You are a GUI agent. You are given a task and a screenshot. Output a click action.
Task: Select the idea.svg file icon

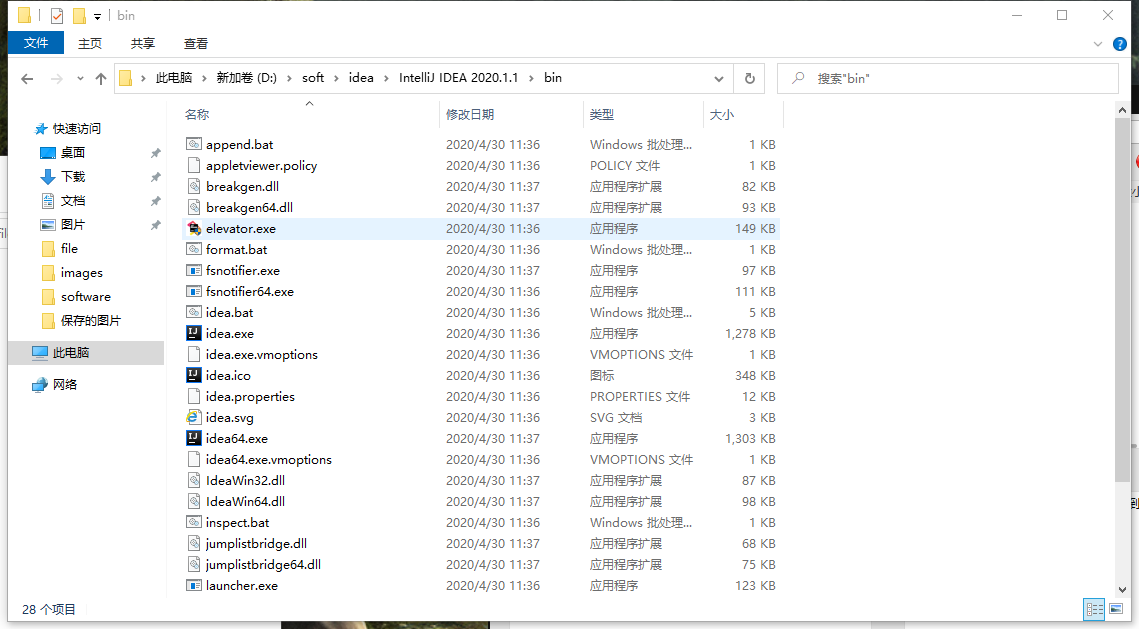click(194, 417)
